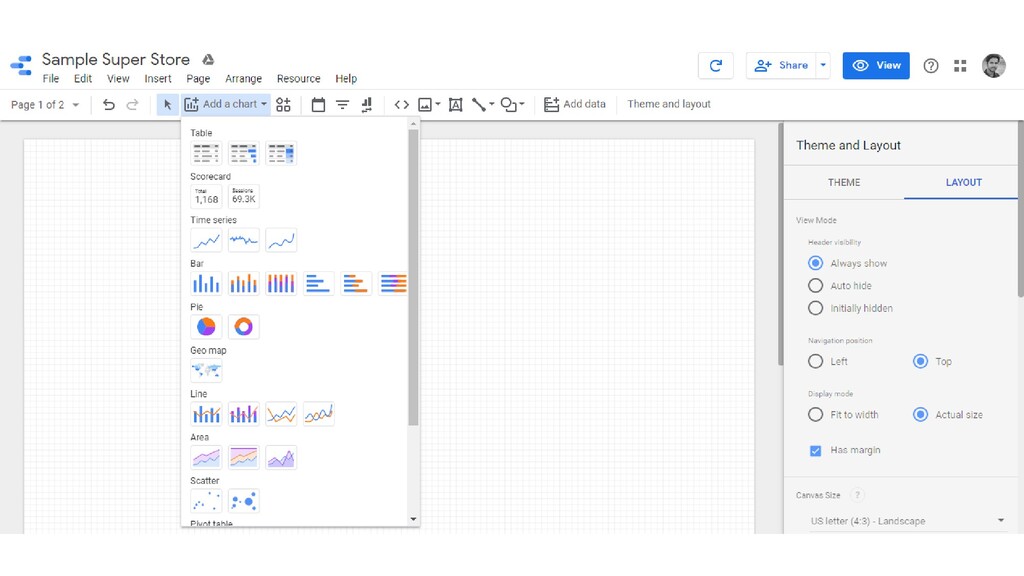Expand the image insert dropdown arrow

pyautogui.click(x=438, y=104)
